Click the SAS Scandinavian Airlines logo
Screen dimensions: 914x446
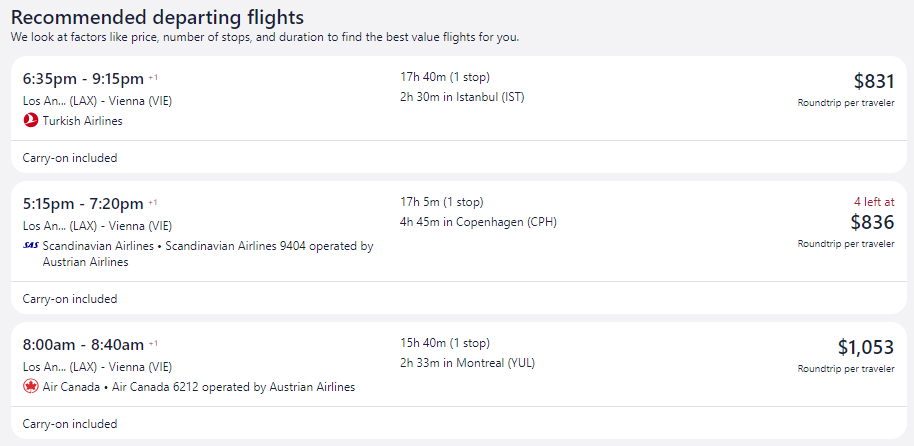31,246
